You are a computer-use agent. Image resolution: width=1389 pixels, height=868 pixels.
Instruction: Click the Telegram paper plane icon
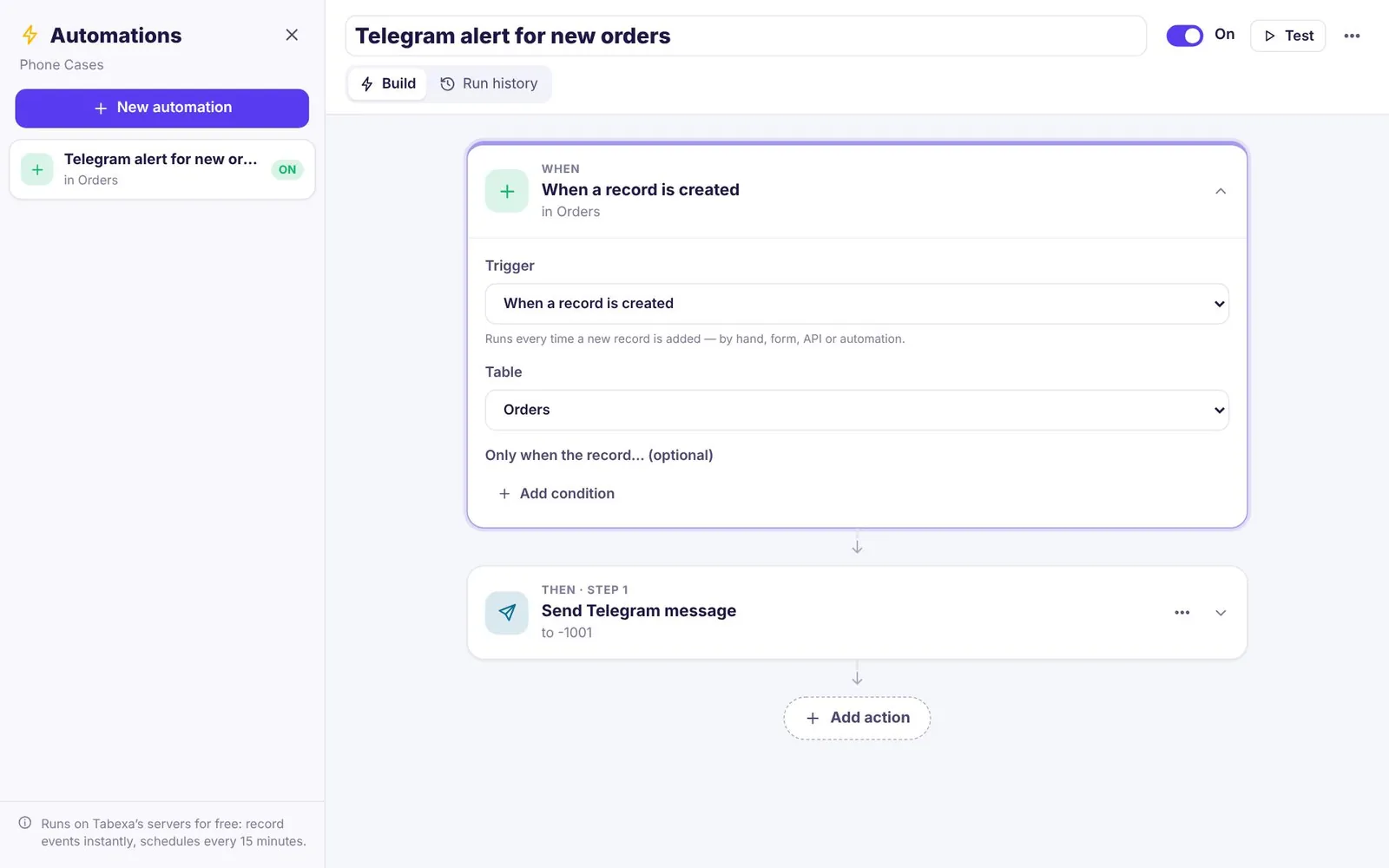point(507,613)
